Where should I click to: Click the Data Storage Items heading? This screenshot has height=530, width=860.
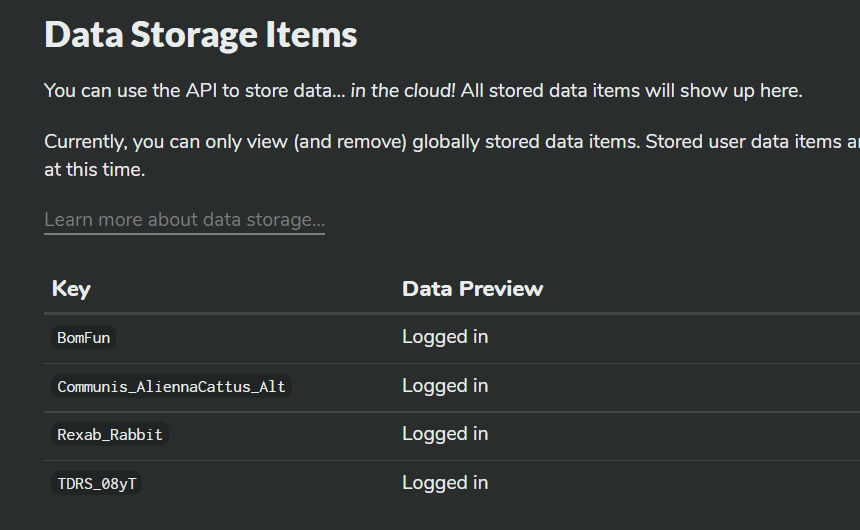pyautogui.click(x=200, y=35)
